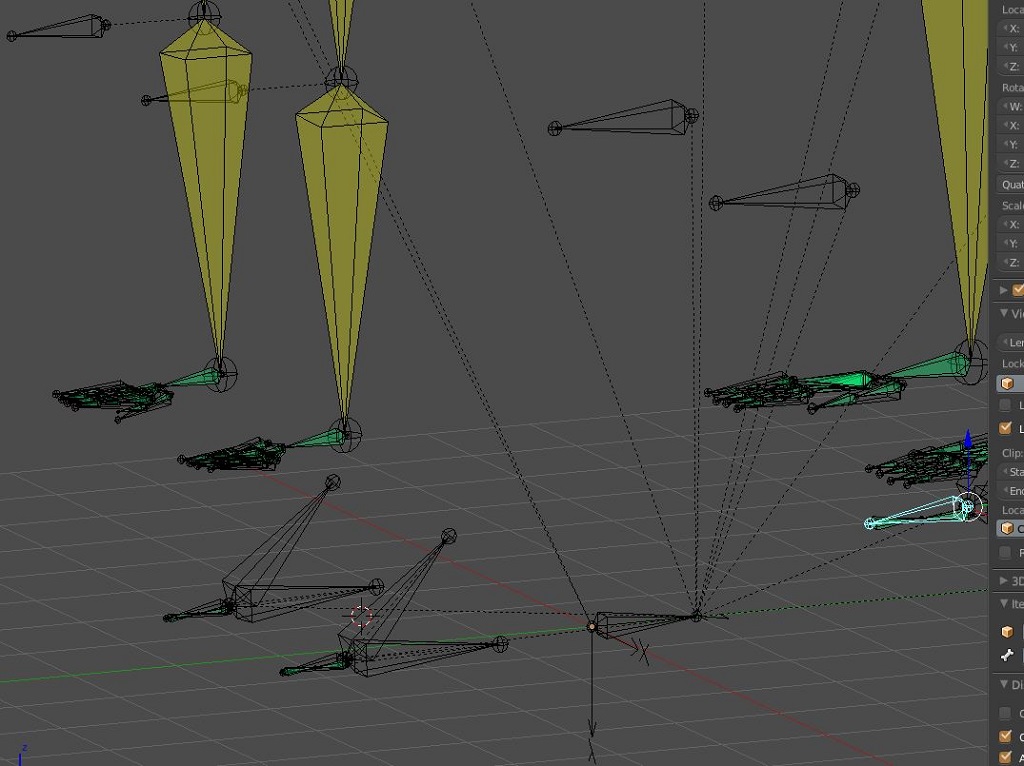Click the Rotation Y value field
Screen dimensions: 1024x766
point(1011,144)
